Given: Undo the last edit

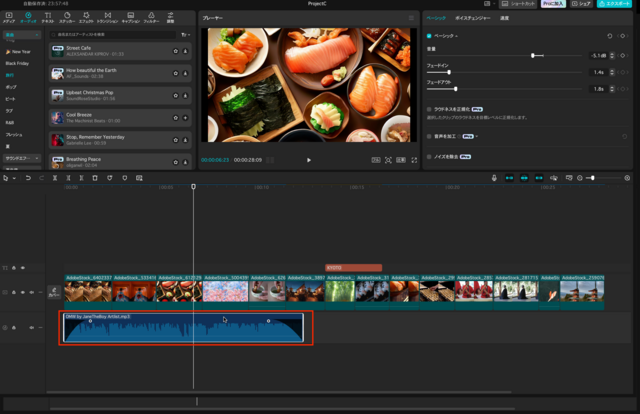Looking at the screenshot, I should click(28, 178).
